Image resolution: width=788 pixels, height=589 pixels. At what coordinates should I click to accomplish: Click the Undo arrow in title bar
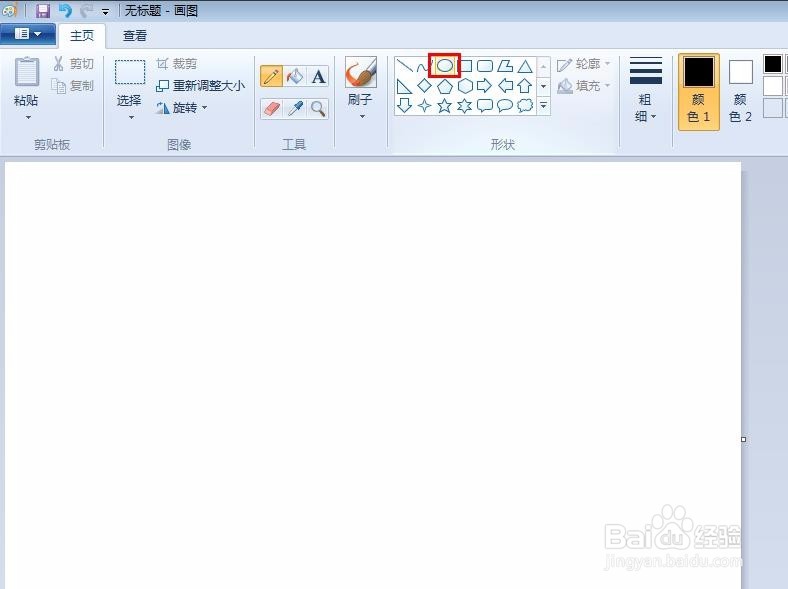(65, 11)
